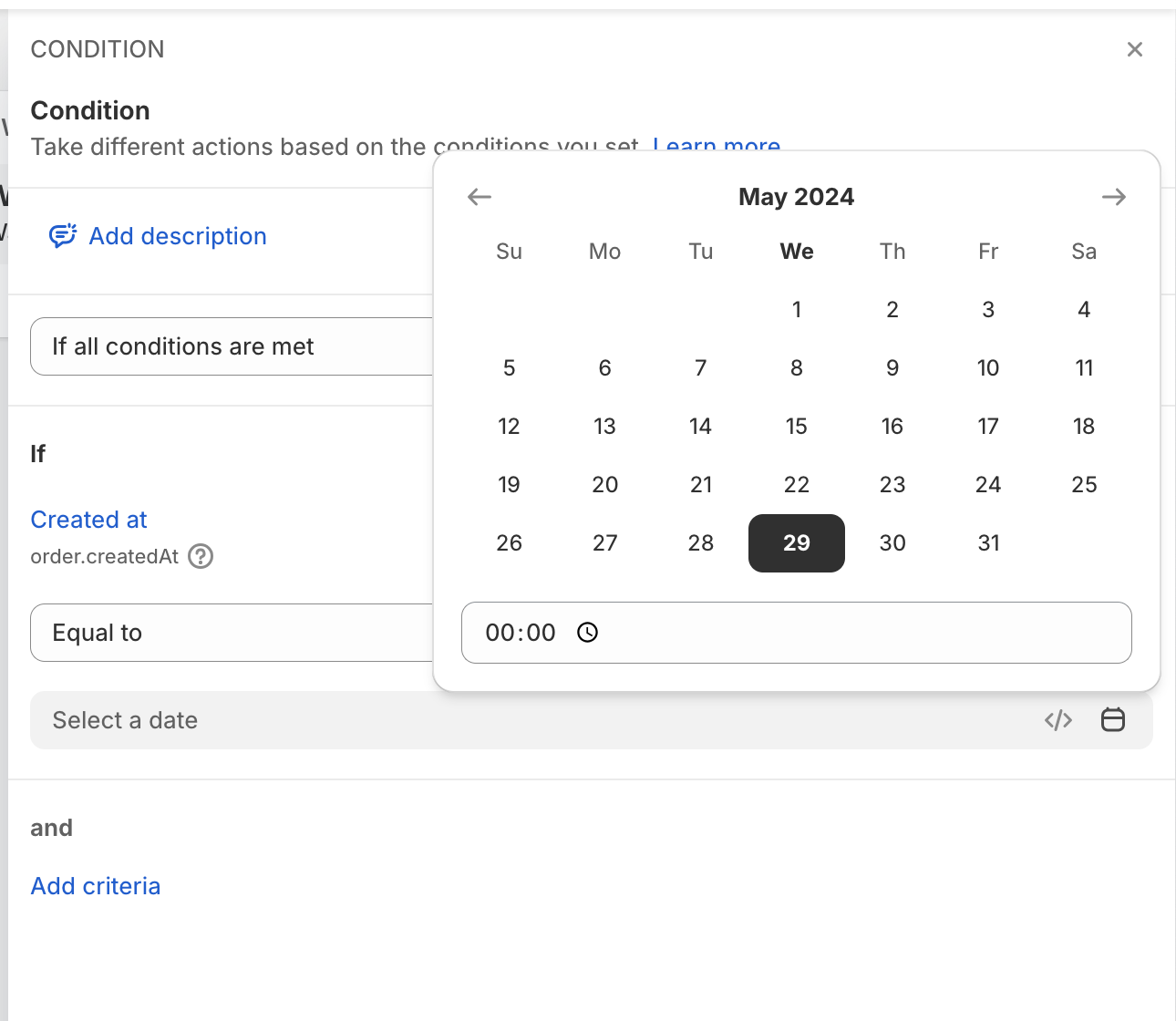Screen dimensions: 1176x1021
Task: Click the Add description chat icon
Action: [x=62, y=236]
